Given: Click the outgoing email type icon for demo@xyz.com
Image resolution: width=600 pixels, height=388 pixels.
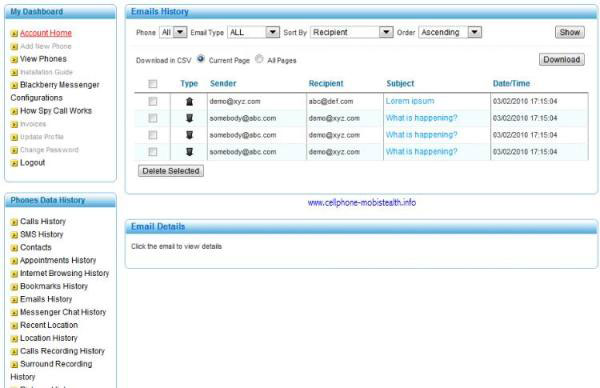Looking at the screenshot, I should tap(189, 101).
